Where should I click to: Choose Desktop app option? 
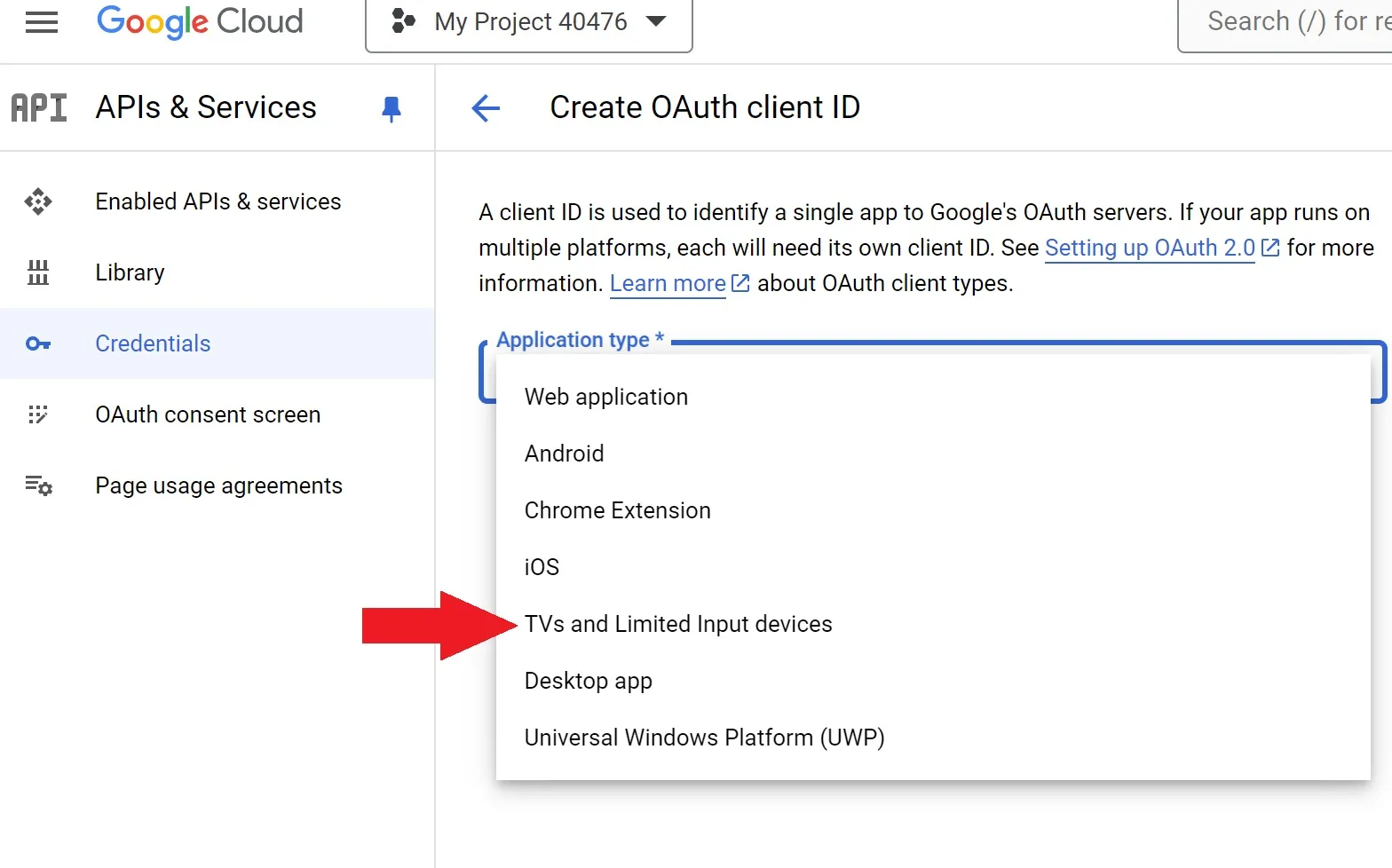588,681
